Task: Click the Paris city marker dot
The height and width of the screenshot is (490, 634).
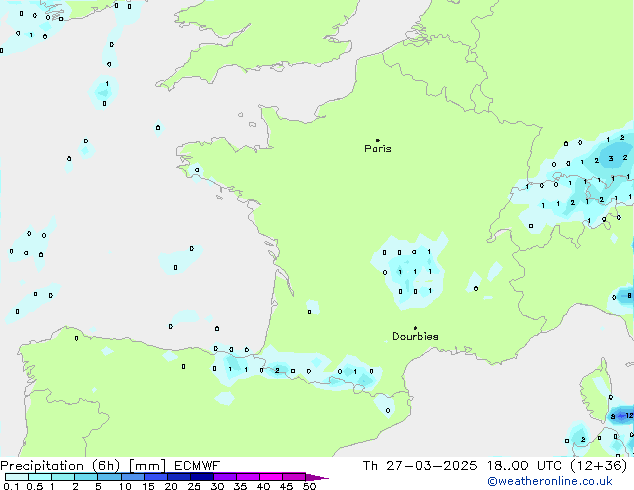Action: pos(377,141)
